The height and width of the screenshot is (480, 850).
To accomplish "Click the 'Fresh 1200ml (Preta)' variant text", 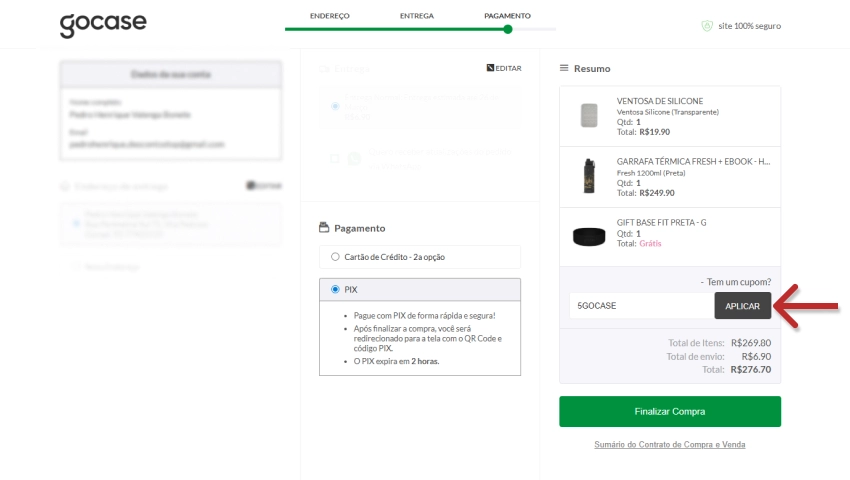I will [651, 173].
